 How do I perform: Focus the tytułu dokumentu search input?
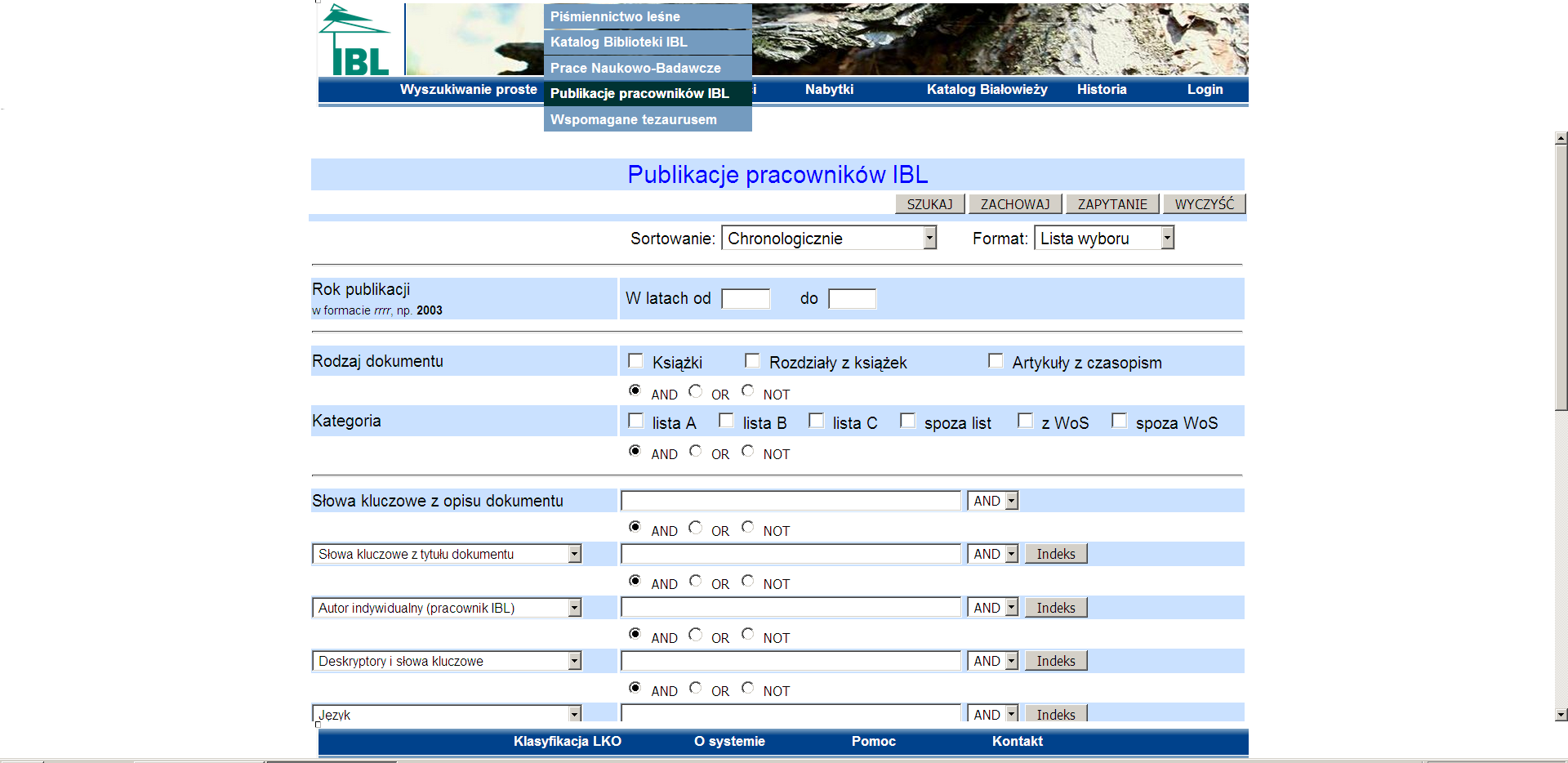pos(791,554)
